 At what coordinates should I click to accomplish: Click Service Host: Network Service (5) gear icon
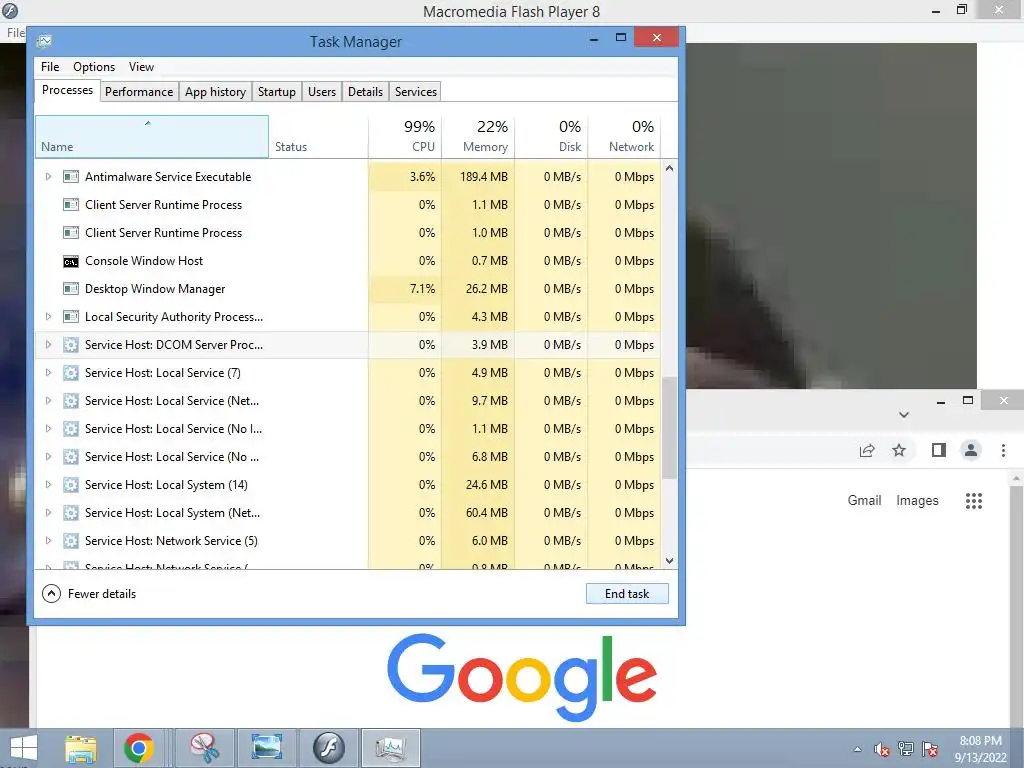pos(71,541)
